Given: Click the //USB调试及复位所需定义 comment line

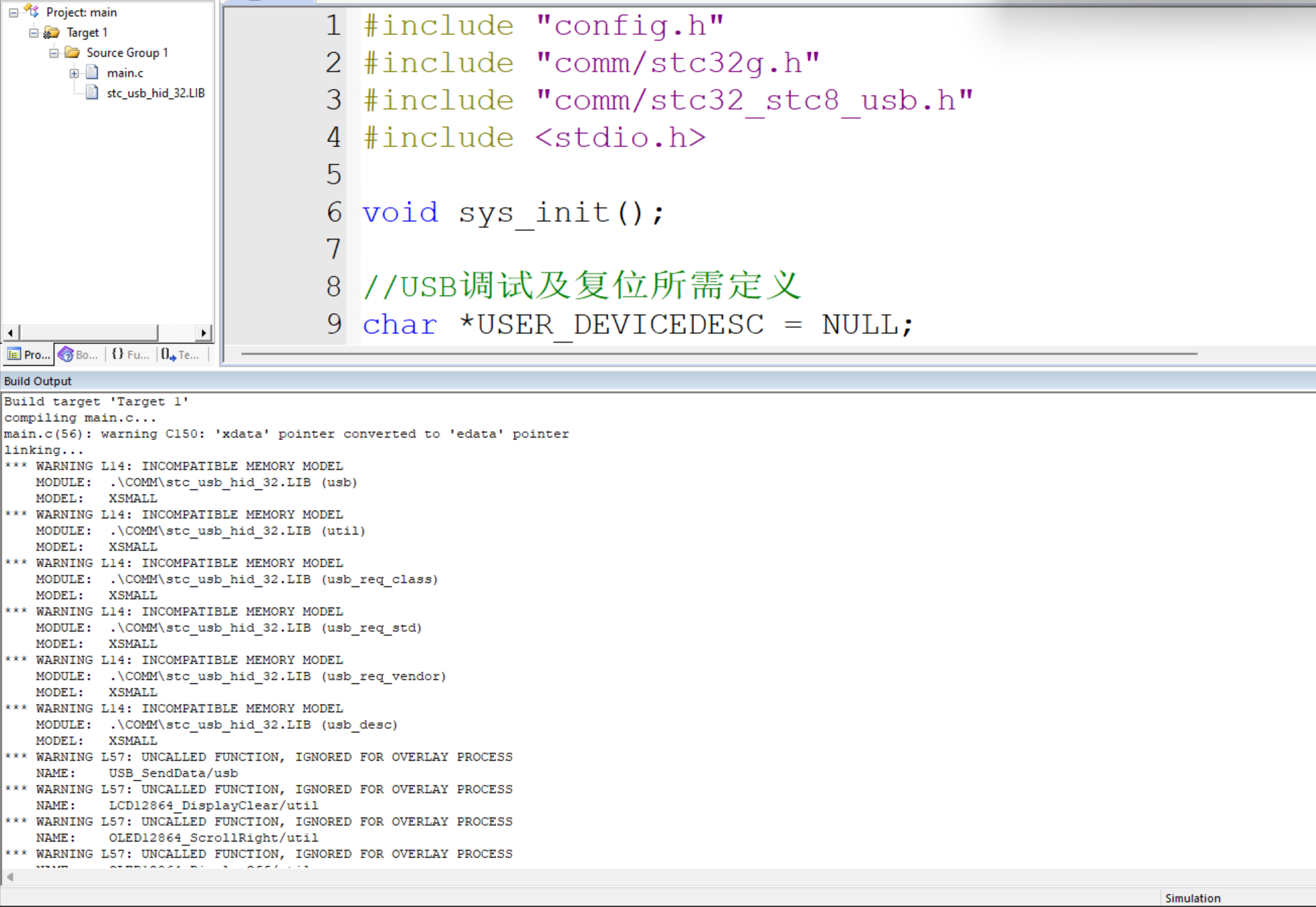Looking at the screenshot, I should click(x=582, y=286).
